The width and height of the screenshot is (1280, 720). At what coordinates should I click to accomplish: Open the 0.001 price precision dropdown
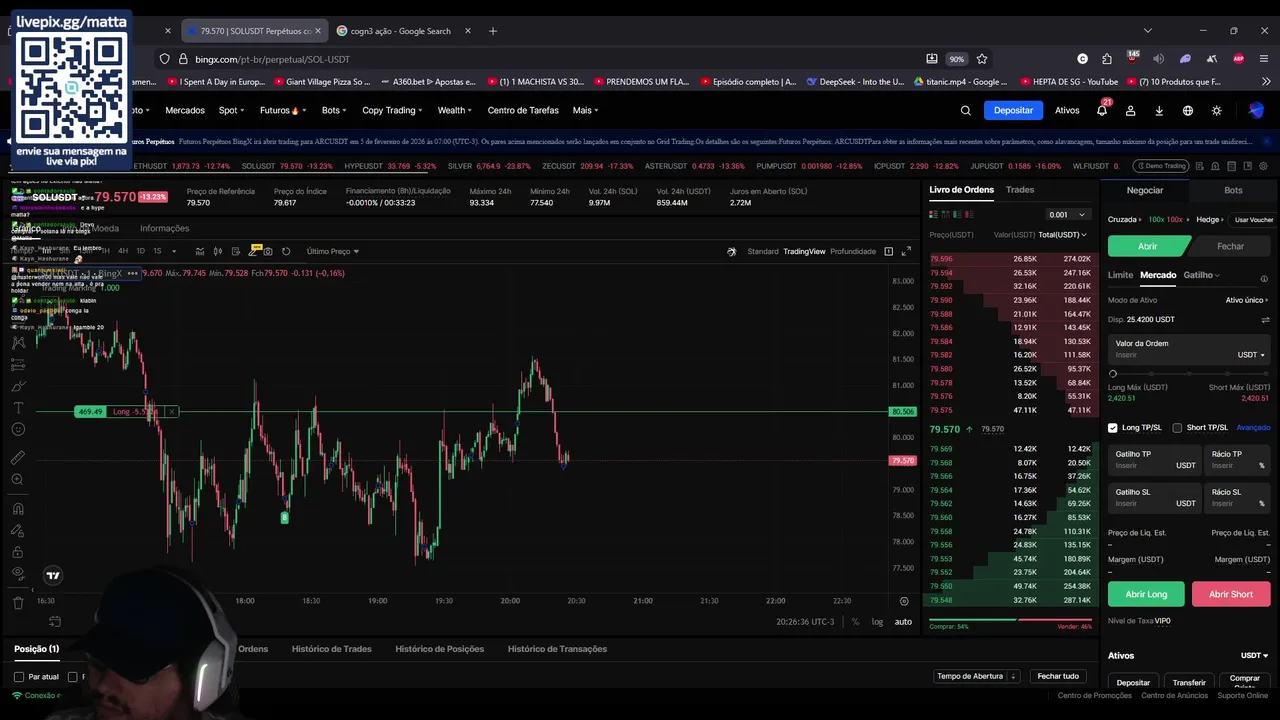[1066, 214]
